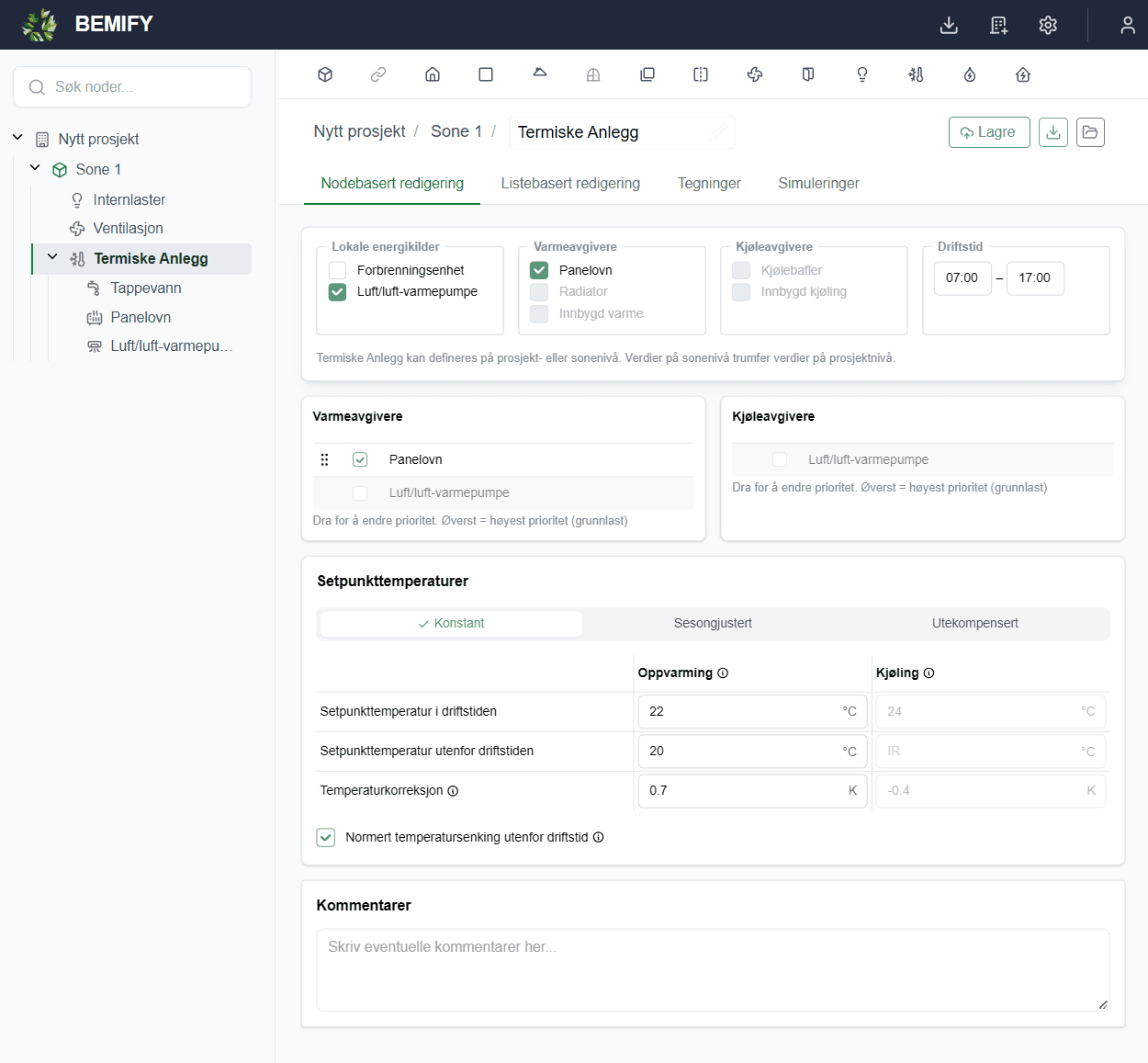Collapse the Termiske Anlegg tree node

[x=52, y=257]
